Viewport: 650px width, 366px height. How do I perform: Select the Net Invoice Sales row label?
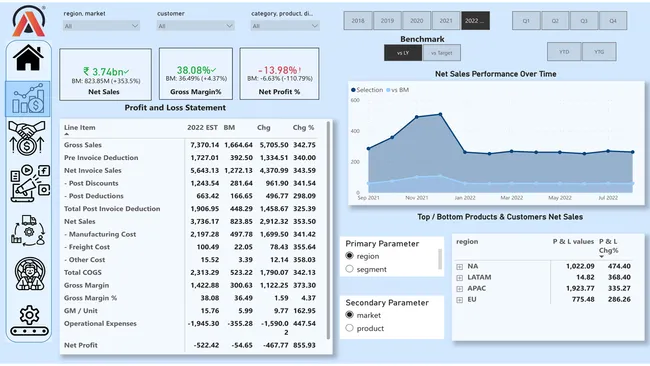click(x=93, y=170)
